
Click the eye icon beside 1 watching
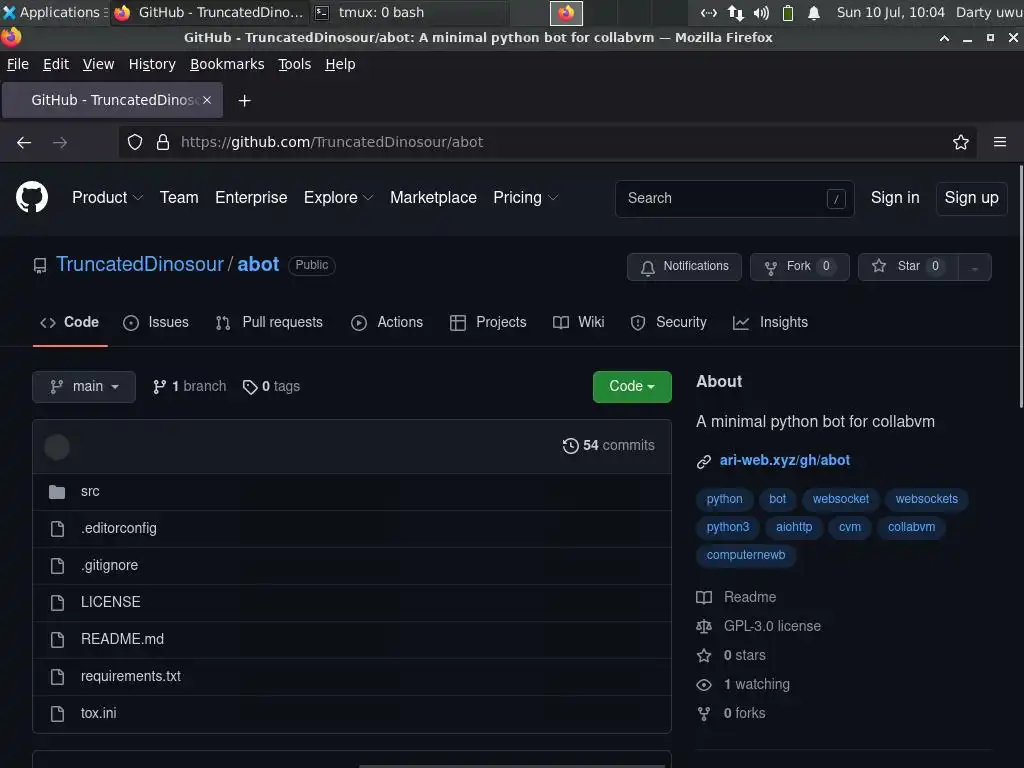pos(703,684)
